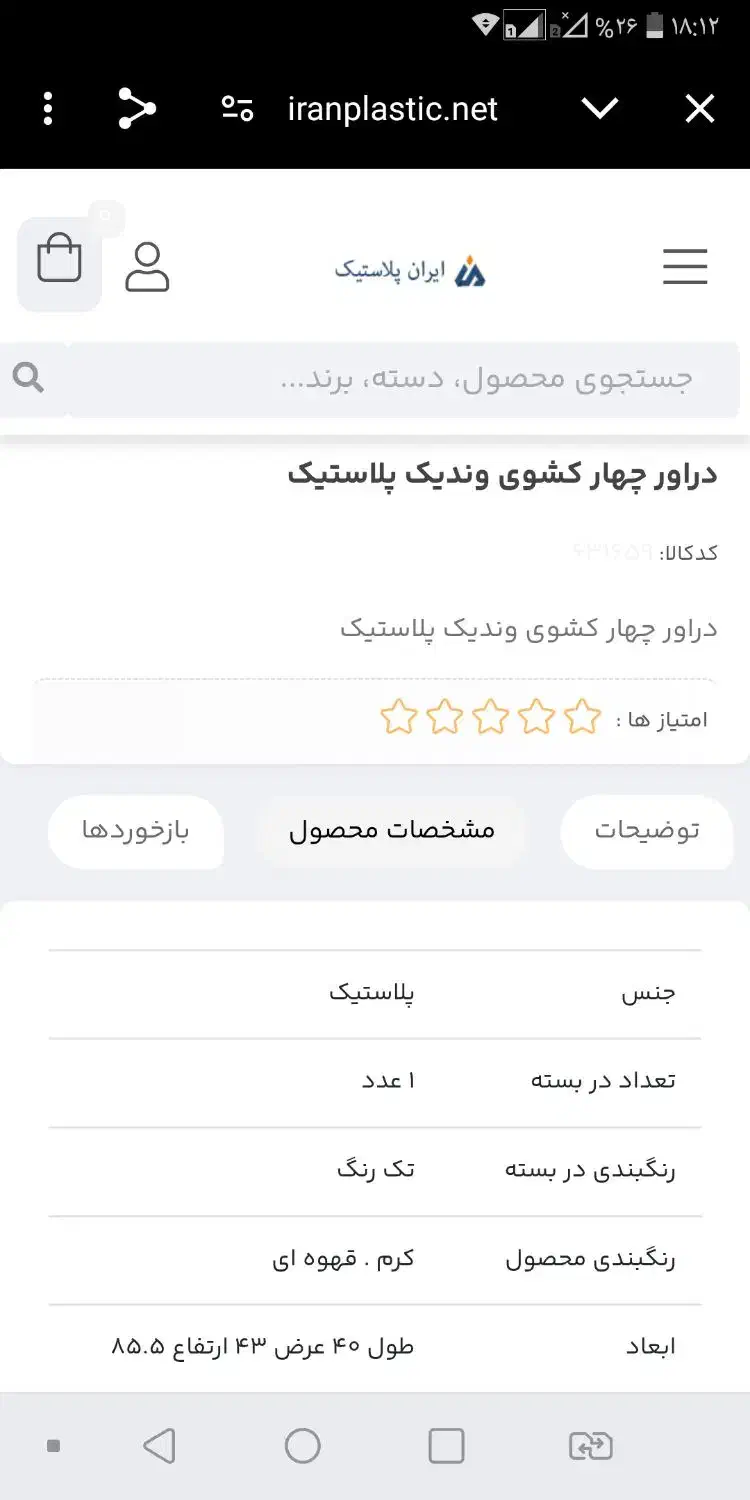Screen dimensions: 750x1500
Task: Tap the ایران پلاستیک site logo
Action: pos(410,268)
